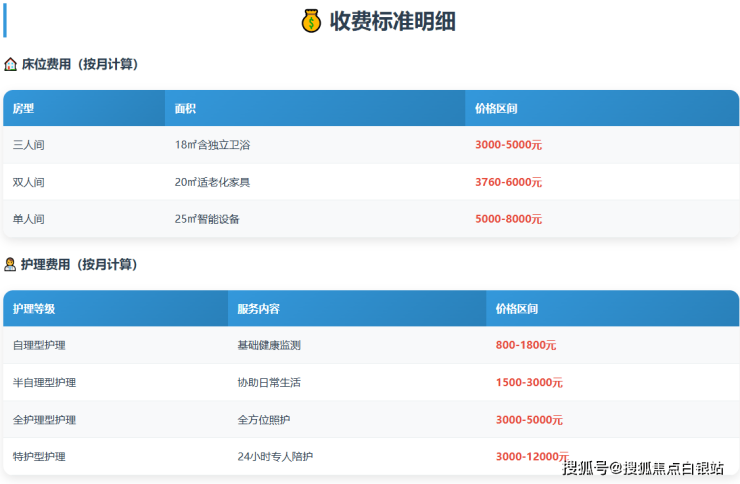This screenshot has height=484, width=740.
Task: Click the 协助日常生活 service description
Action: pos(269,382)
